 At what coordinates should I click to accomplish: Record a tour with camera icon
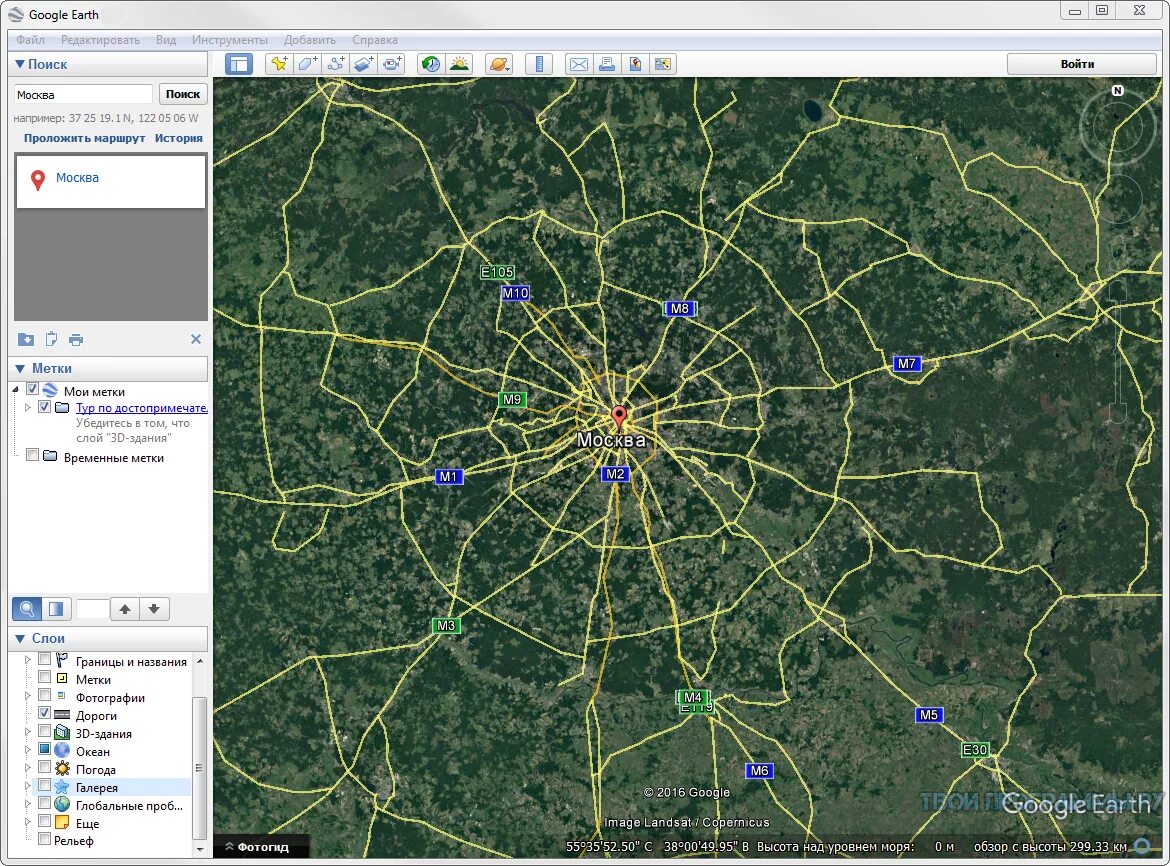[x=392, y=64]
